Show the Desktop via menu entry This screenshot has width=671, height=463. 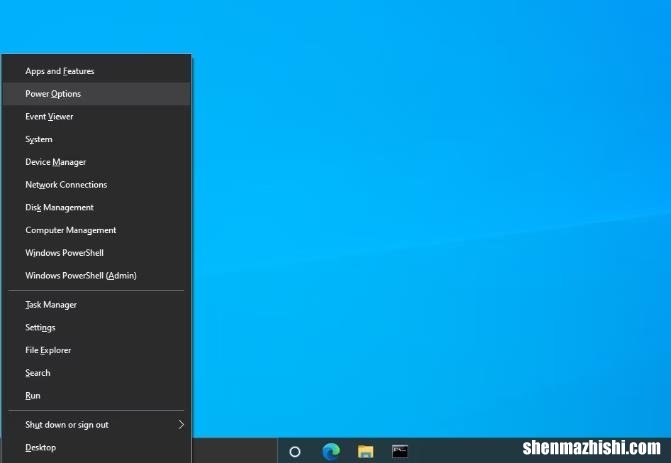(97, 448)
